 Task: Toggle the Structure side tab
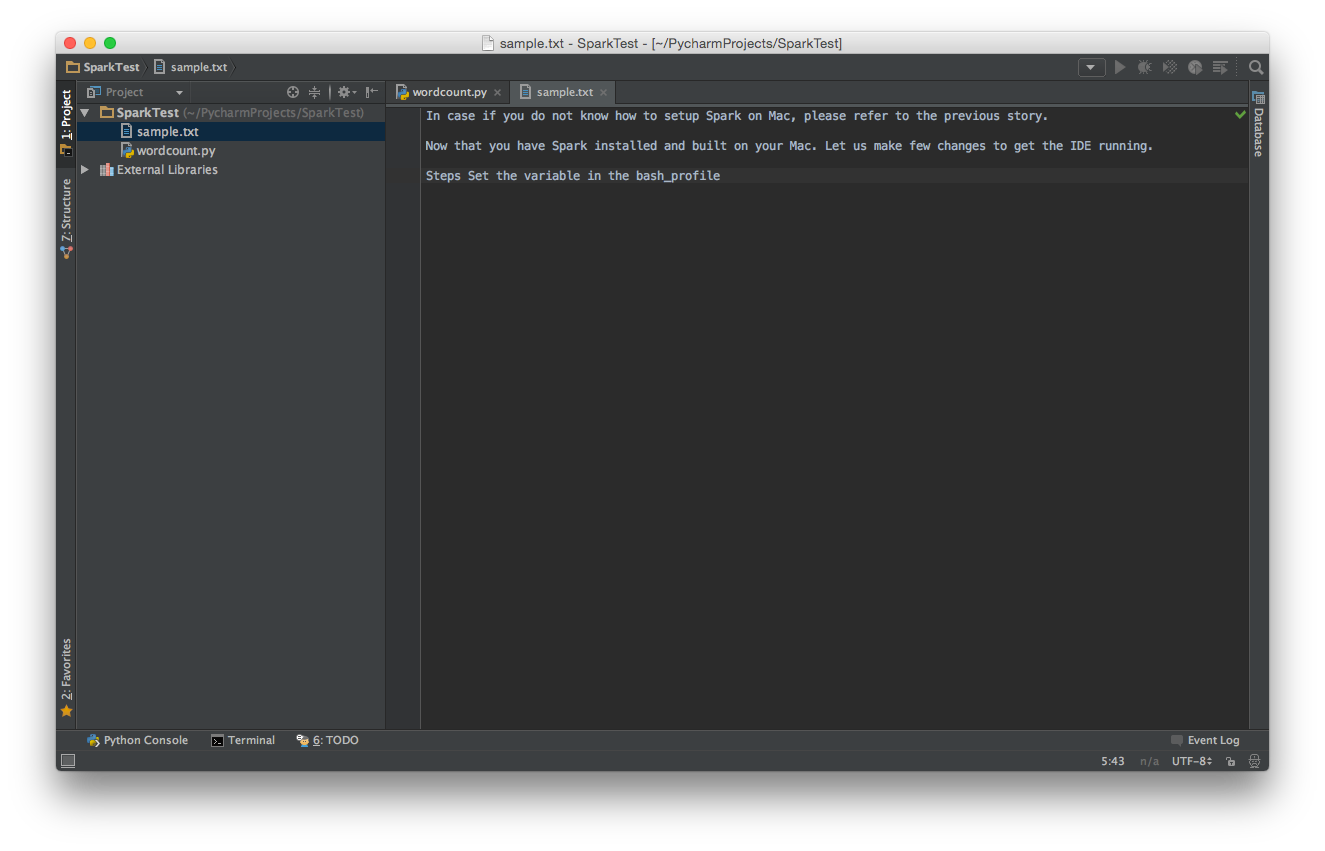click(x=66, y=219)
